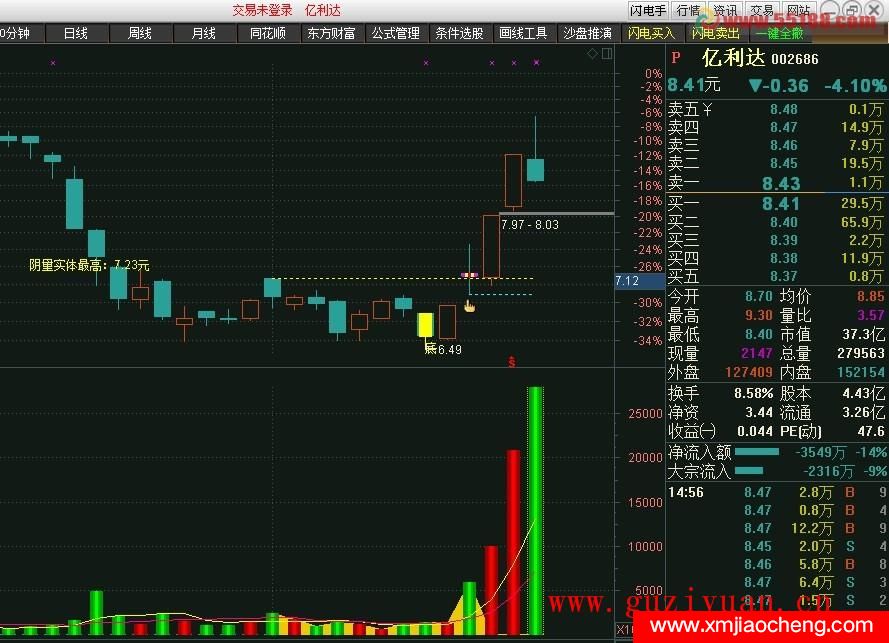Click the 7.12 price marker on axis
889x643 pixels.
click(x=628, y=282)
